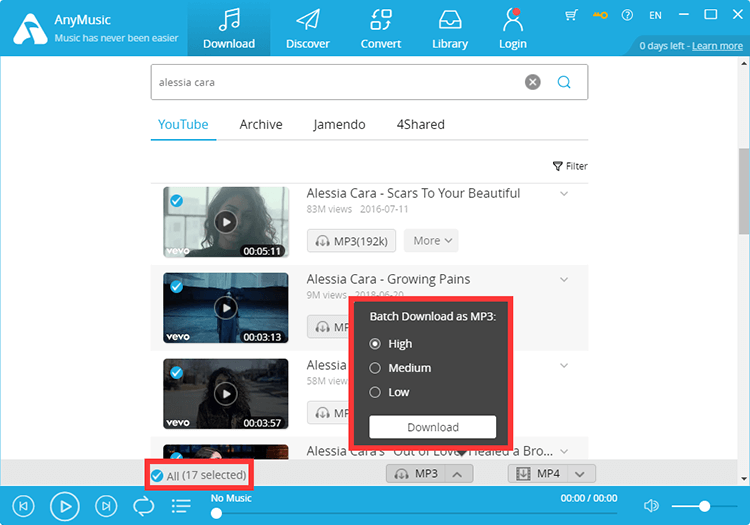Uncheck Growing Pains selection checkmark
Image resolution: width=750 pixels, height=525 pixels.
pos(176,287)
